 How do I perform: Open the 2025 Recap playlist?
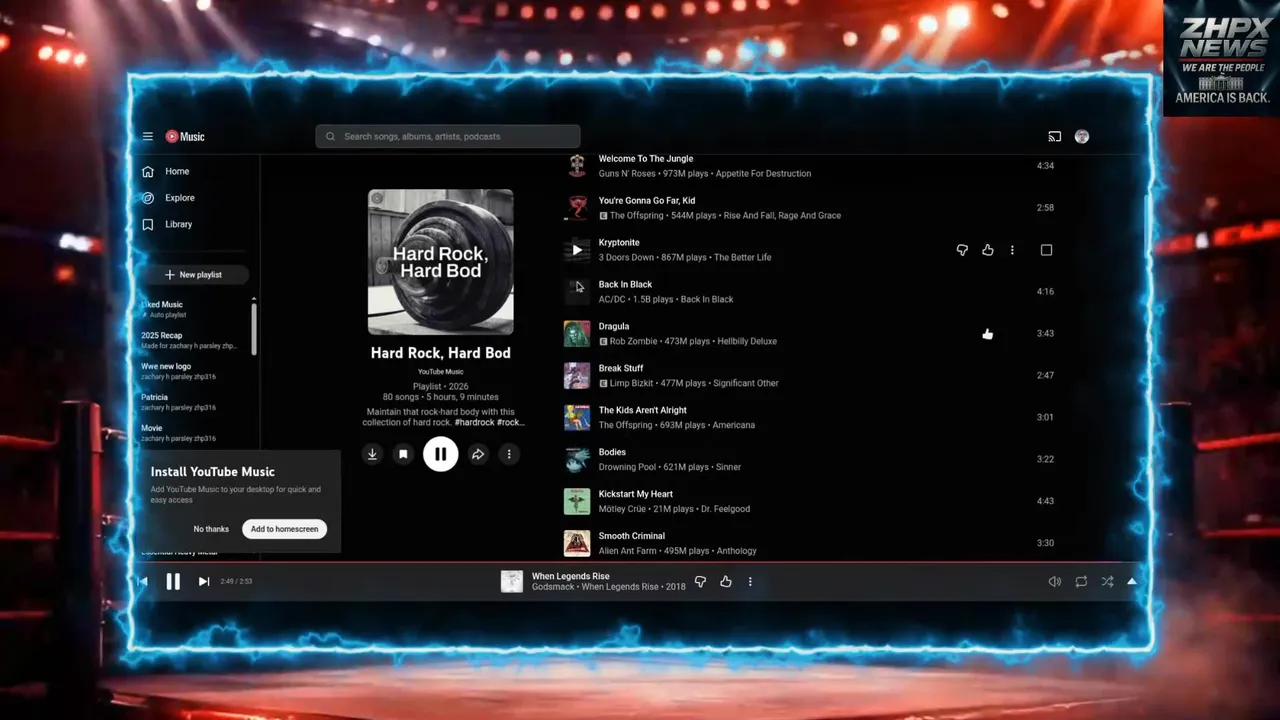190,340
